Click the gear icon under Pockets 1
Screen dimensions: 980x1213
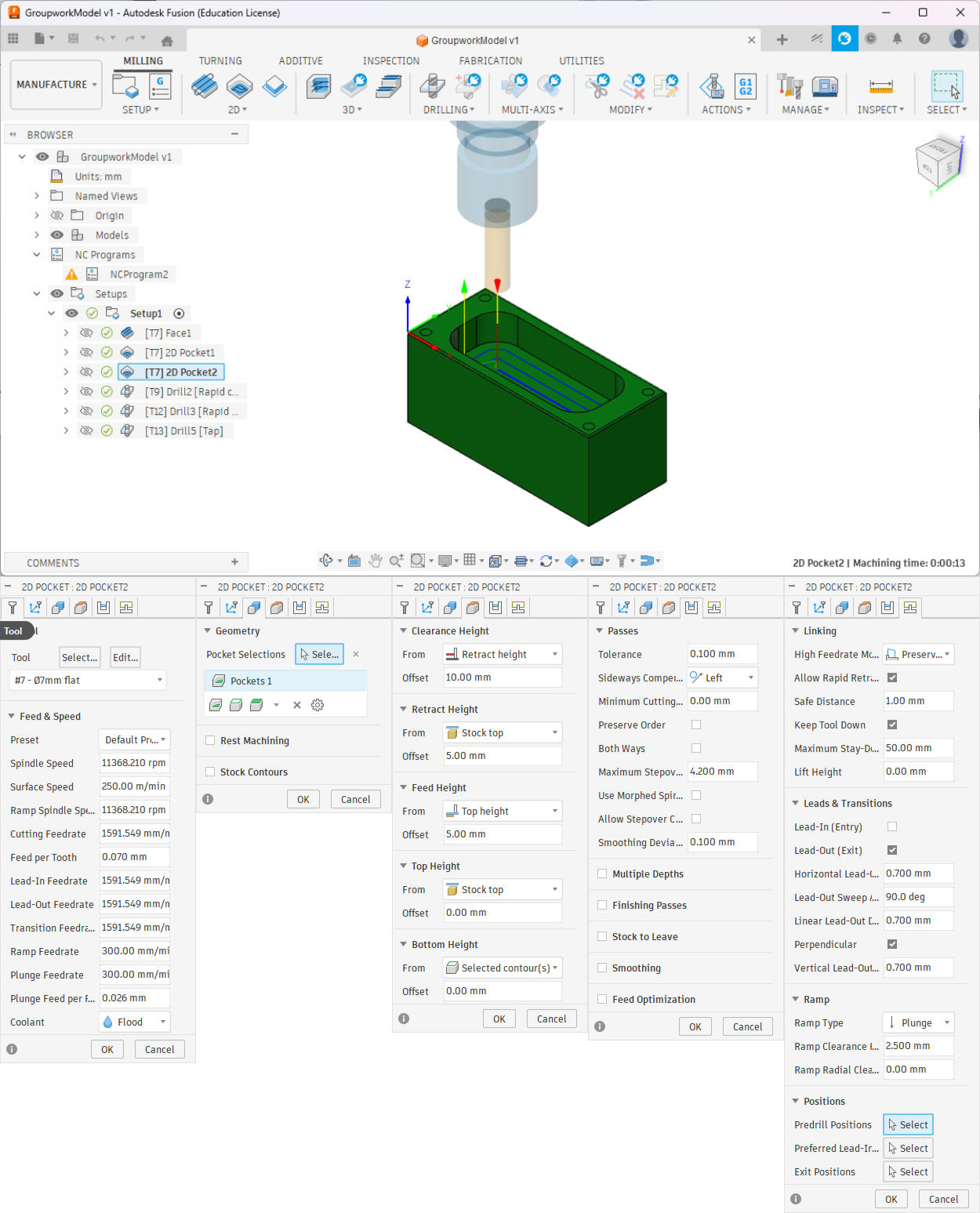[318, 705]
